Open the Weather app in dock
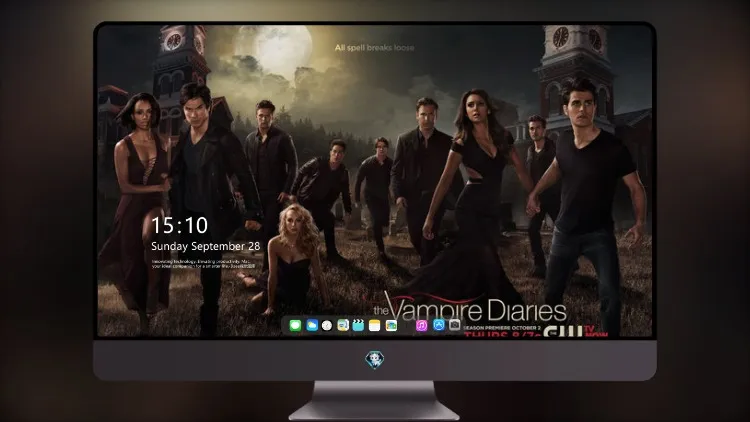Screen dimensions: 750x422 coord(312,326)
